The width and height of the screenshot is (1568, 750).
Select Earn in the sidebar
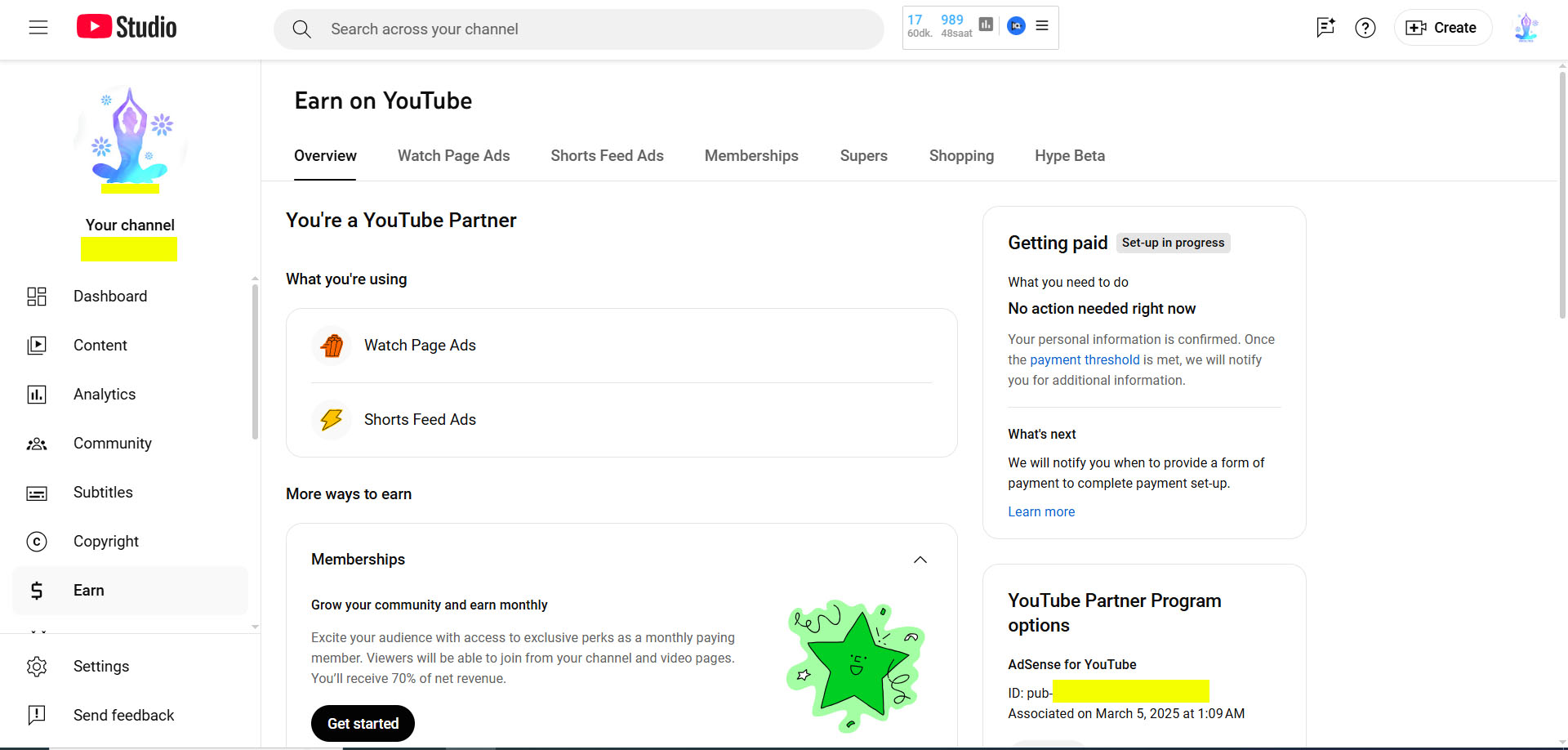click(130, 591)
